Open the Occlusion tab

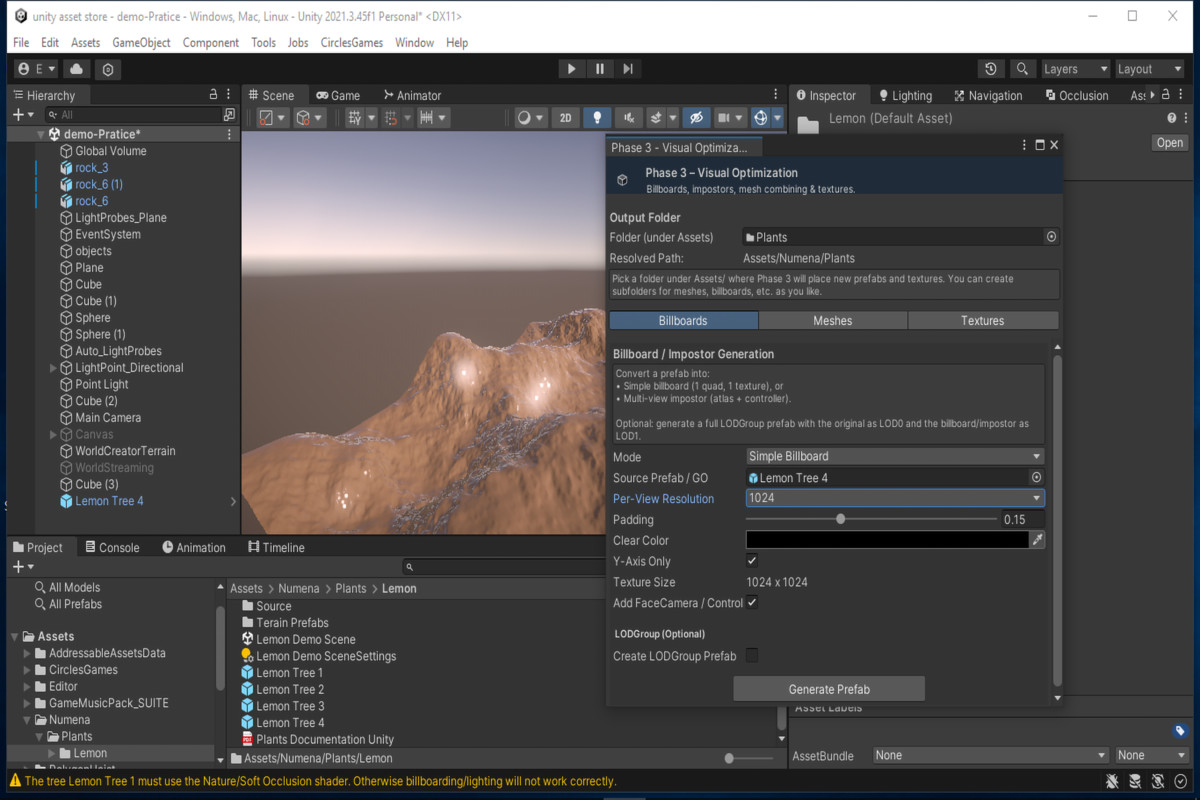pyautogui.click(x=1076, y=95)
